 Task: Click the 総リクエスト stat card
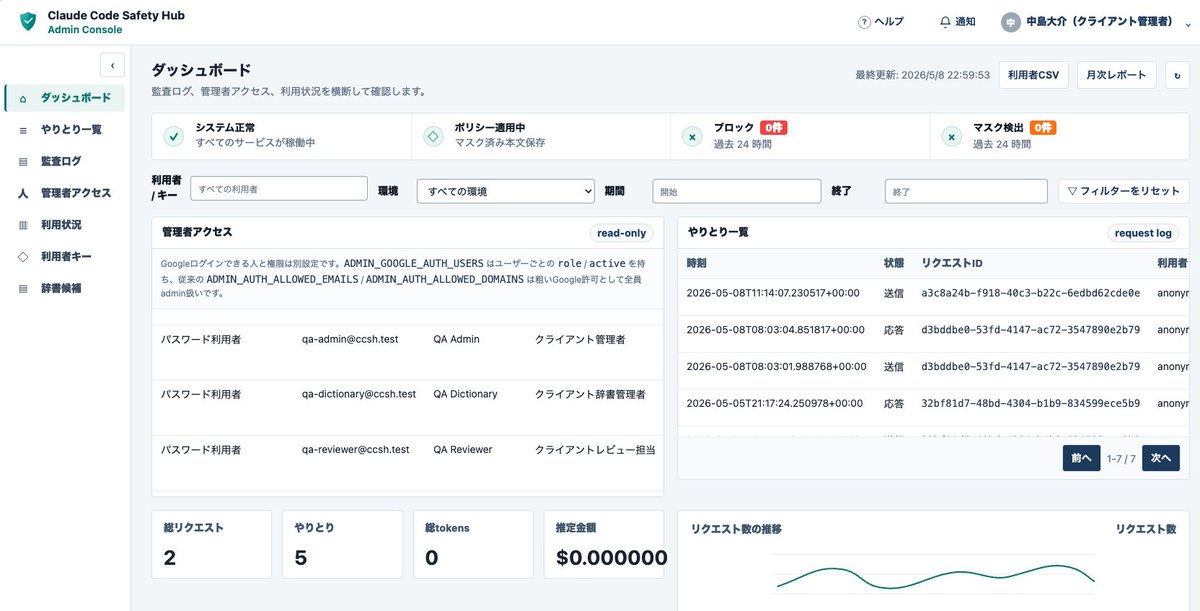pyautogui.click(x=212, y=544)
